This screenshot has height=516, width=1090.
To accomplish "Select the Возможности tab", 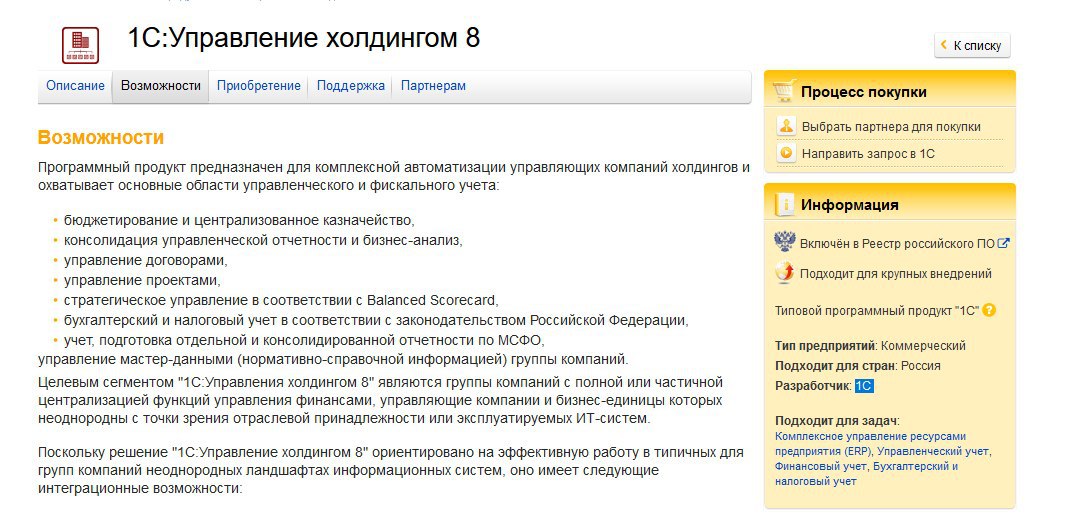I will point(161,86).
